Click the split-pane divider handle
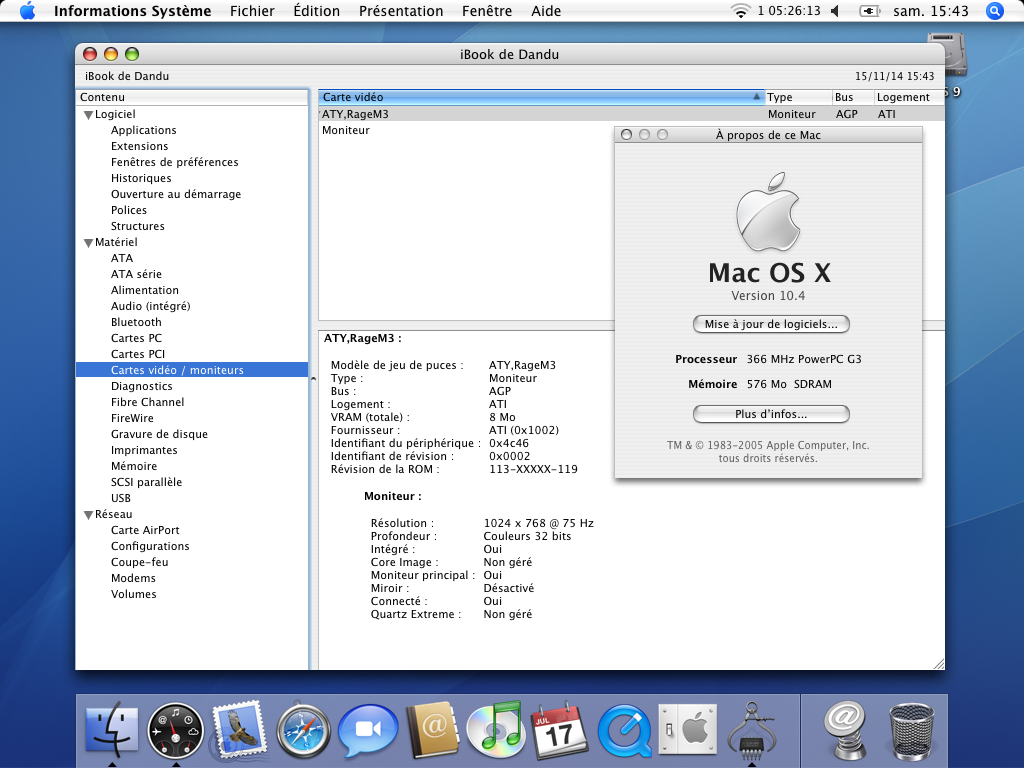Image resolution: width=1024 pixels, height=768 pixels. (x=313, y=379)
